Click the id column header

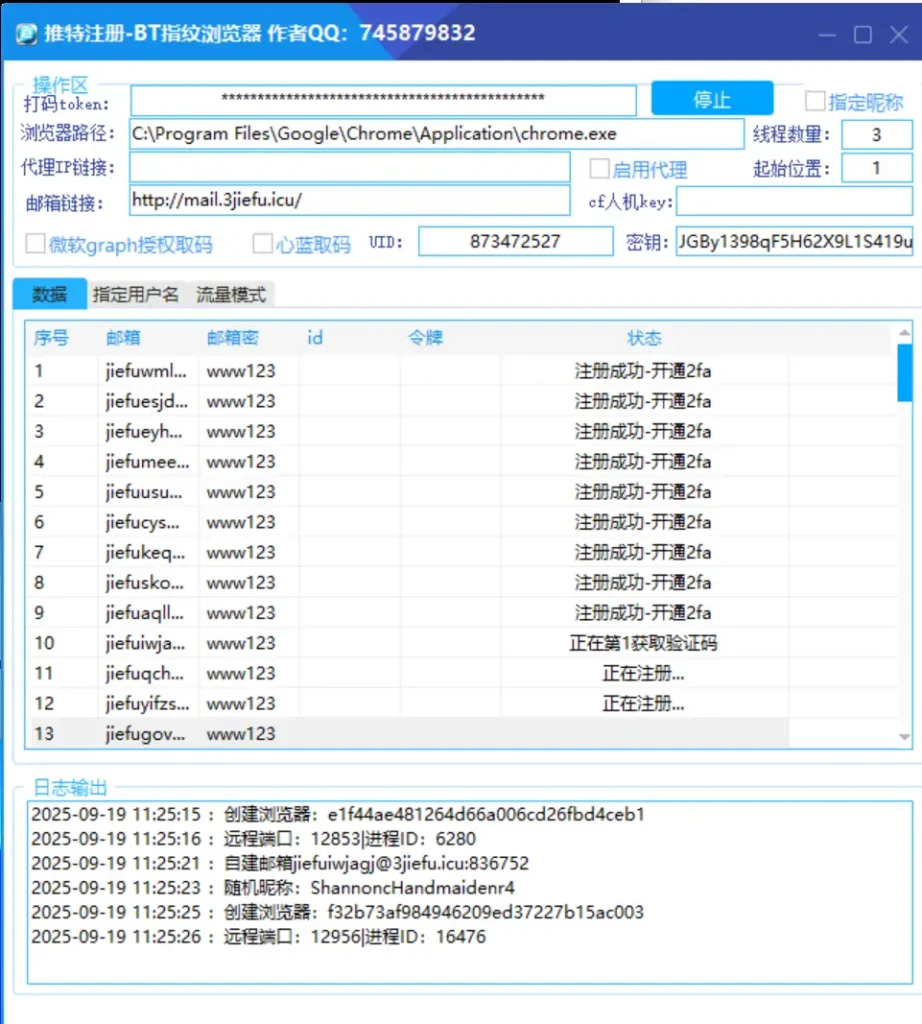pyautogui.click(x=315, y=338)
